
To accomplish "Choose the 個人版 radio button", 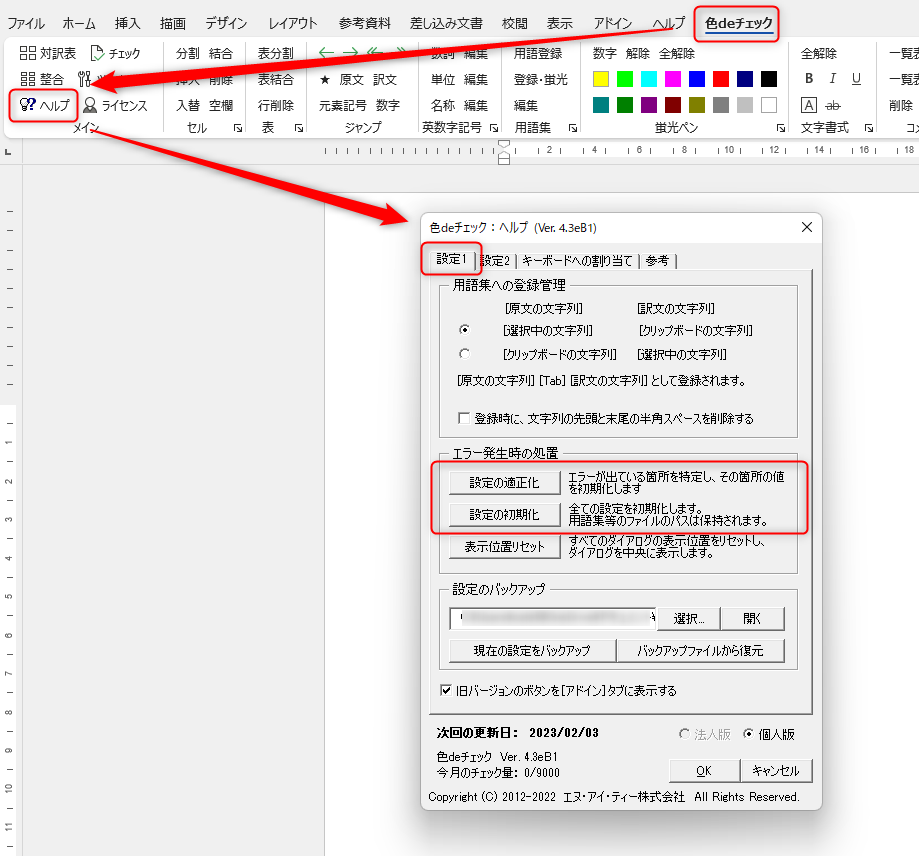I will (748, 734).
